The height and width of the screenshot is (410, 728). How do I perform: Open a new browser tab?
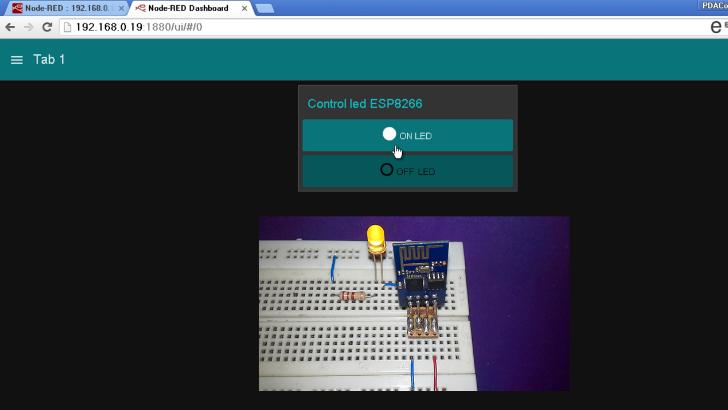coord(265,8)
